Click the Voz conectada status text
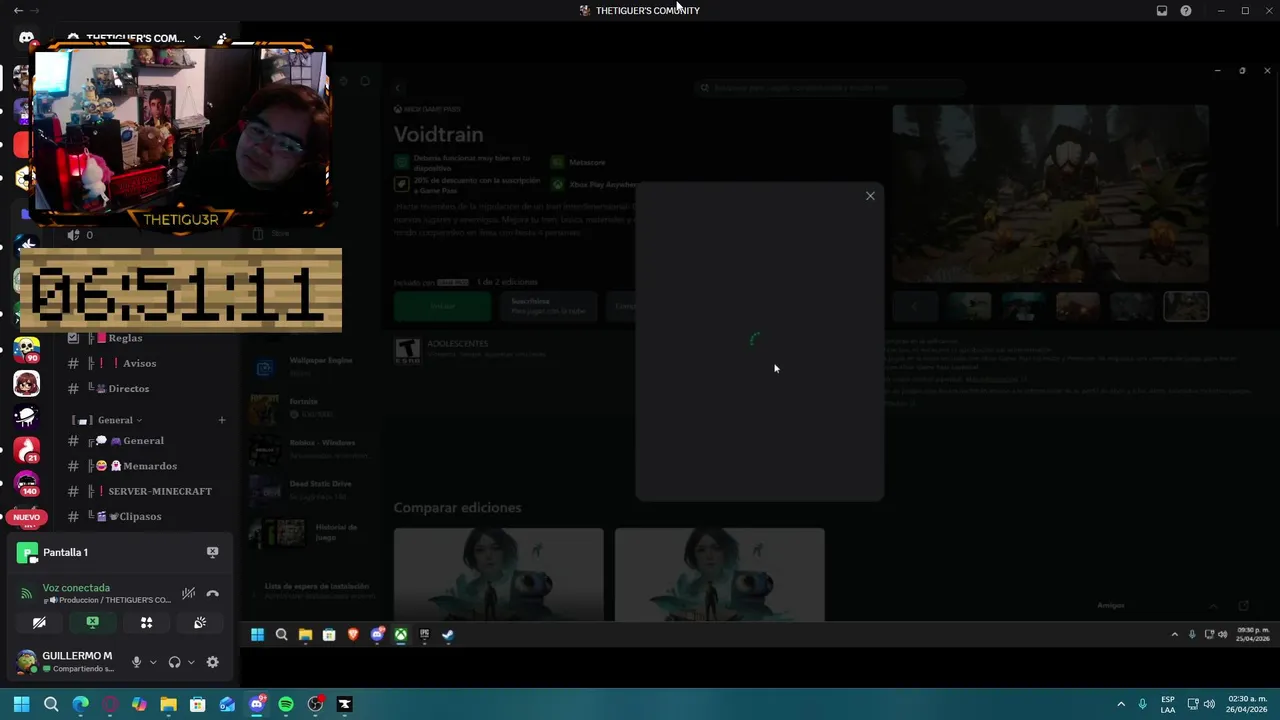1280x720 pixels. pos(76,588)
